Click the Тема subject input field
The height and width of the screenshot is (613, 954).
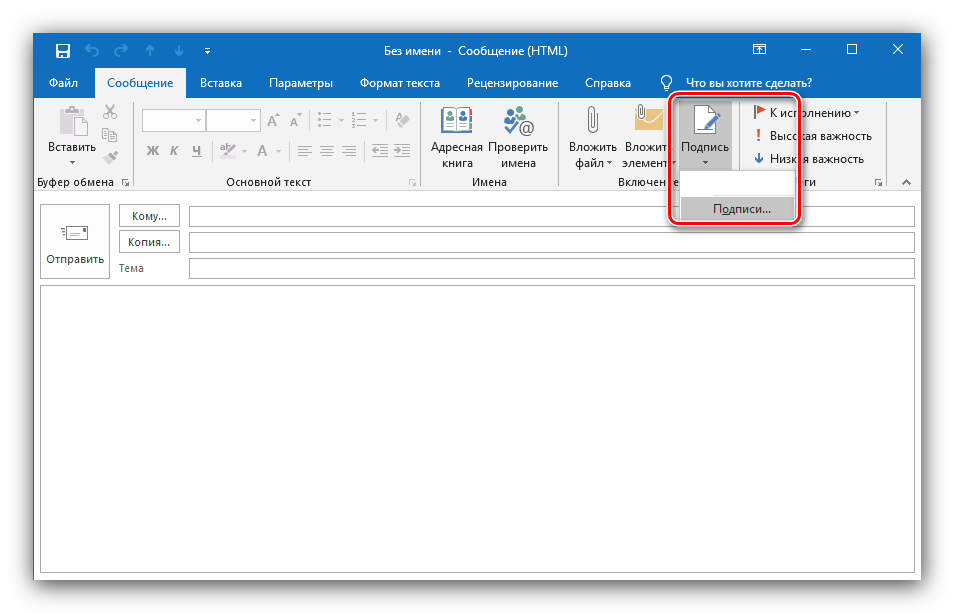550,268
